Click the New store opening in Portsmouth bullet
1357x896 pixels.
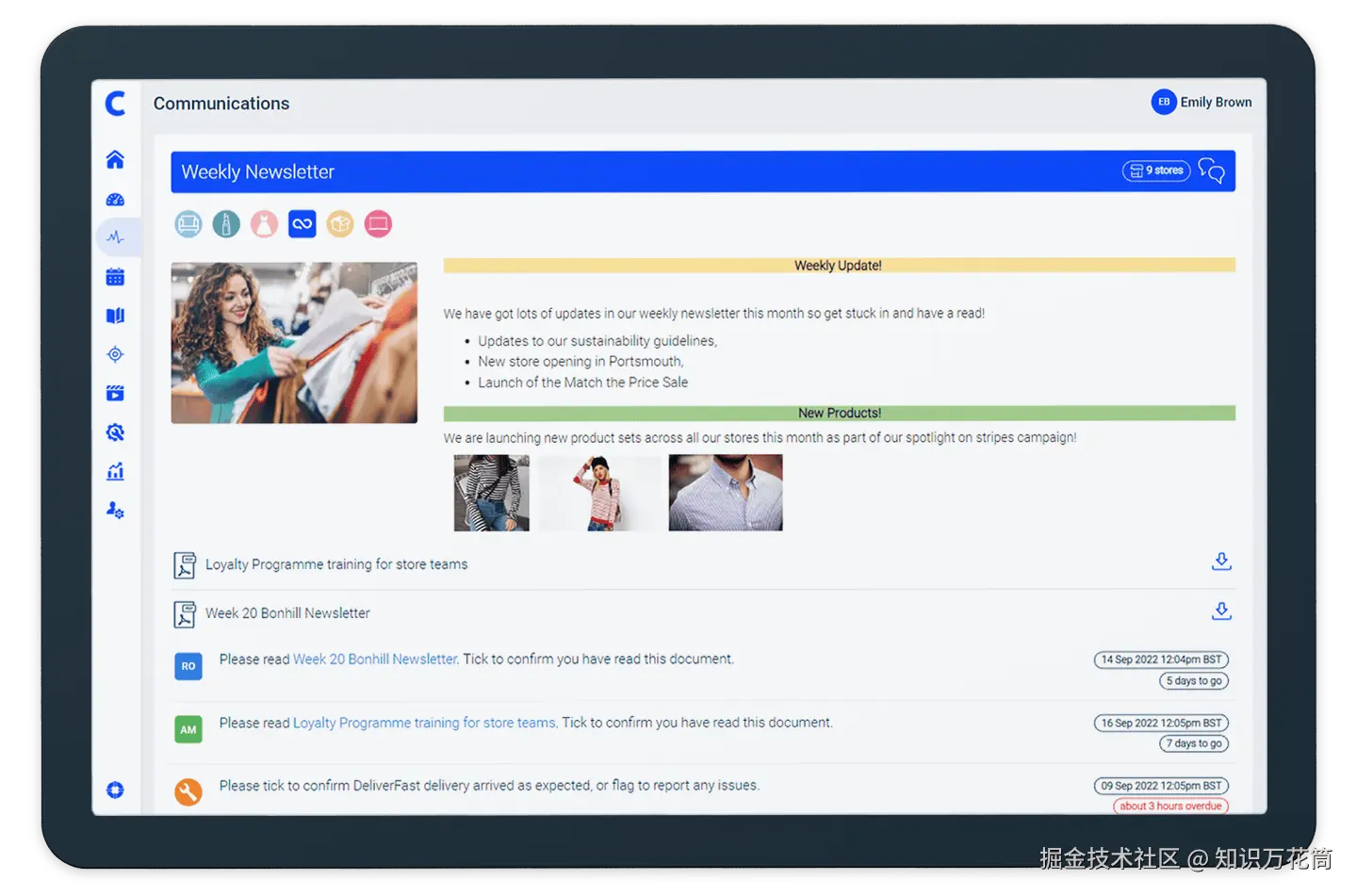[580, 362]
